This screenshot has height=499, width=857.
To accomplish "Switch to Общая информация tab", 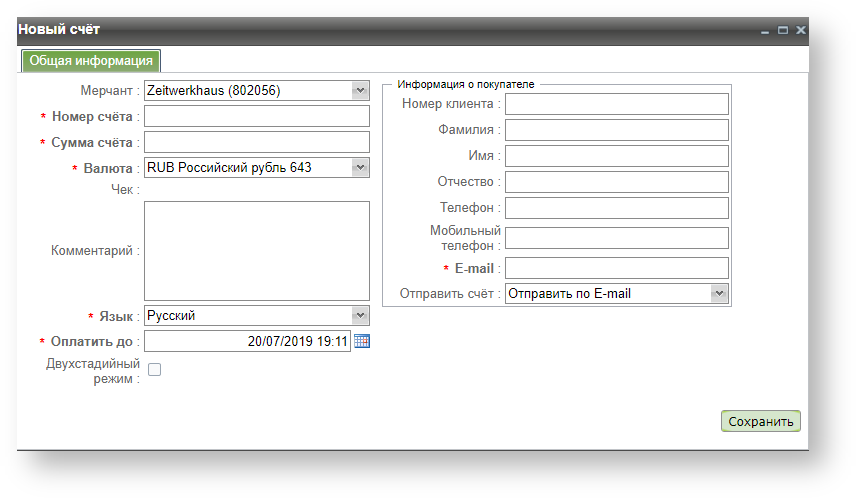I will point(91,60).
